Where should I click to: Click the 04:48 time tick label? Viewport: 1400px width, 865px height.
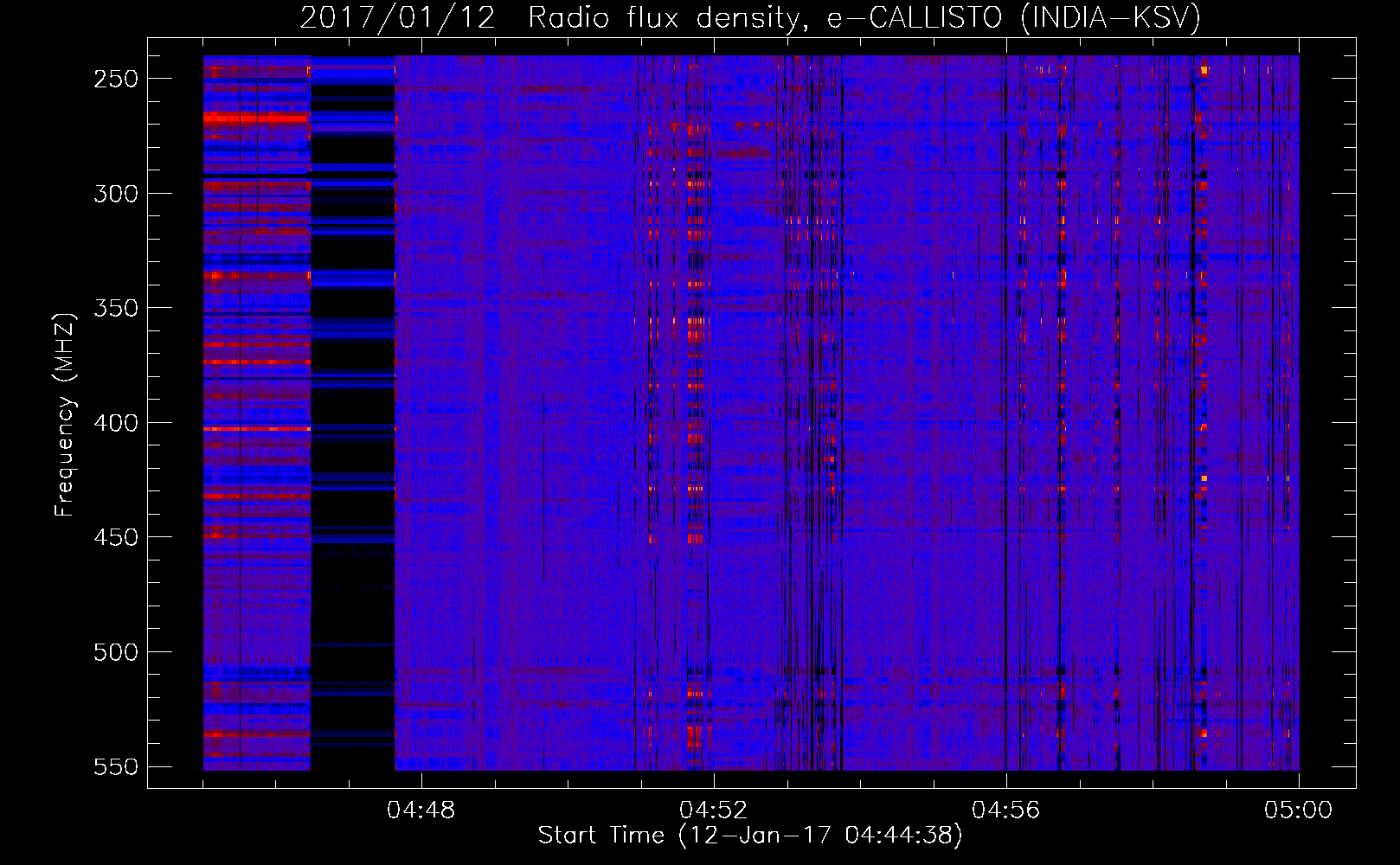(x=421, y=811)
